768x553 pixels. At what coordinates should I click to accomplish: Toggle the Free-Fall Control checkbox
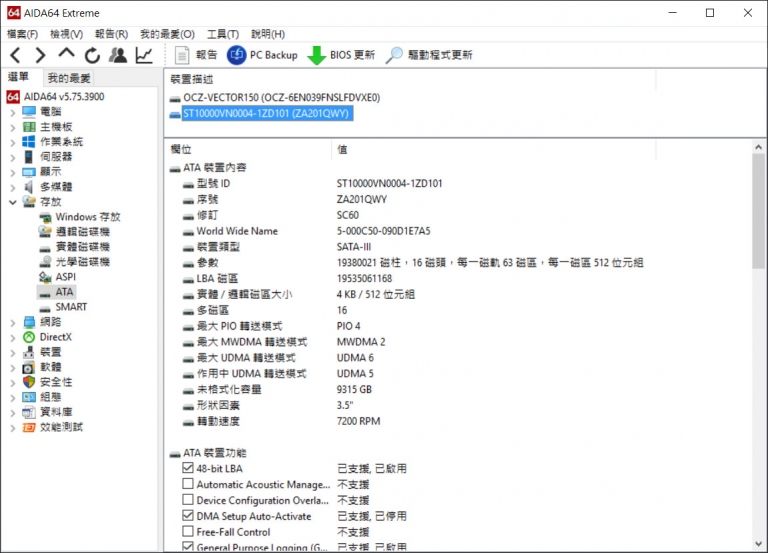point(188,531)
